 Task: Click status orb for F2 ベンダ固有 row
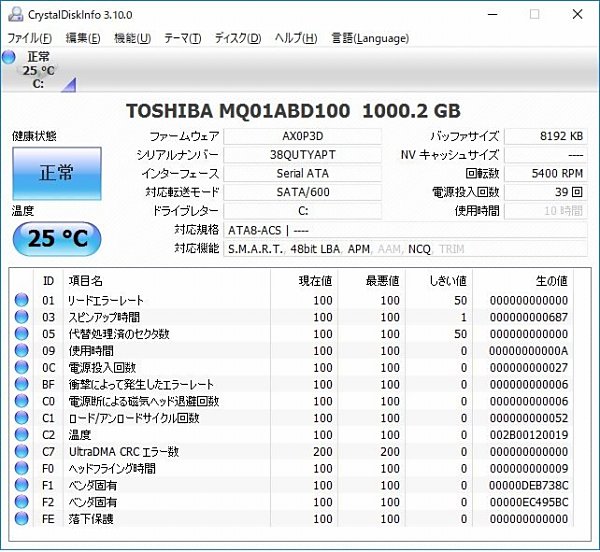[x=22, y=502]
